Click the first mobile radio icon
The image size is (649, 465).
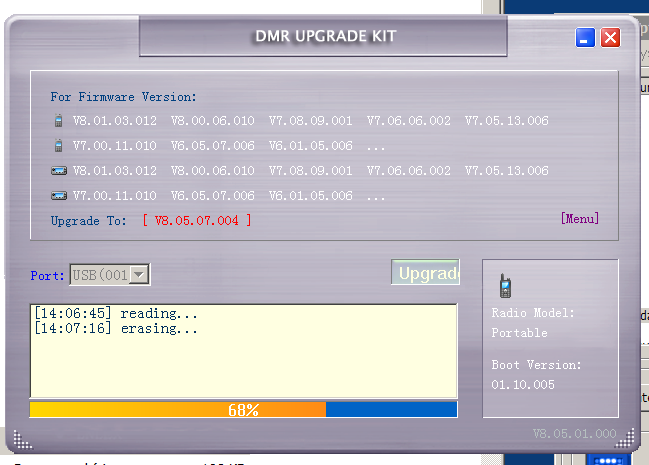[59, 171]
